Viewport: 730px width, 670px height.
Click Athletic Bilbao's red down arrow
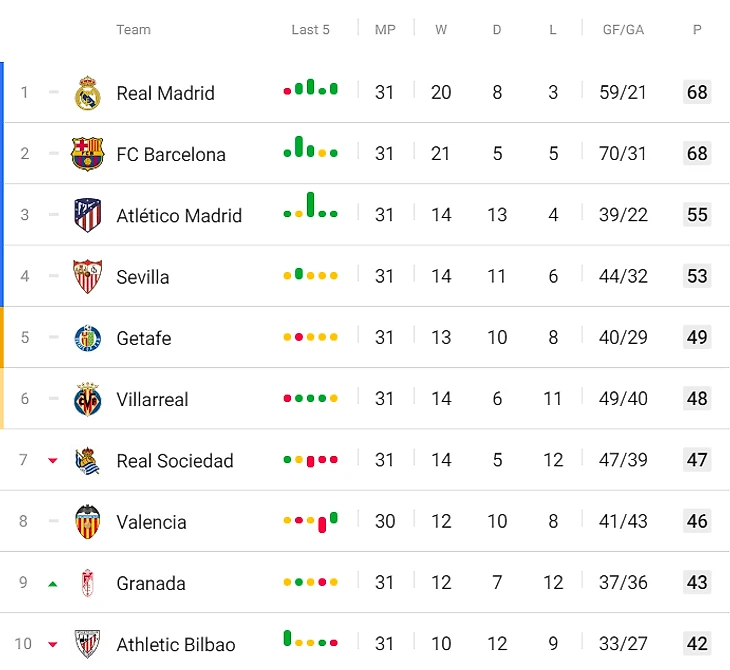(53, 644)
